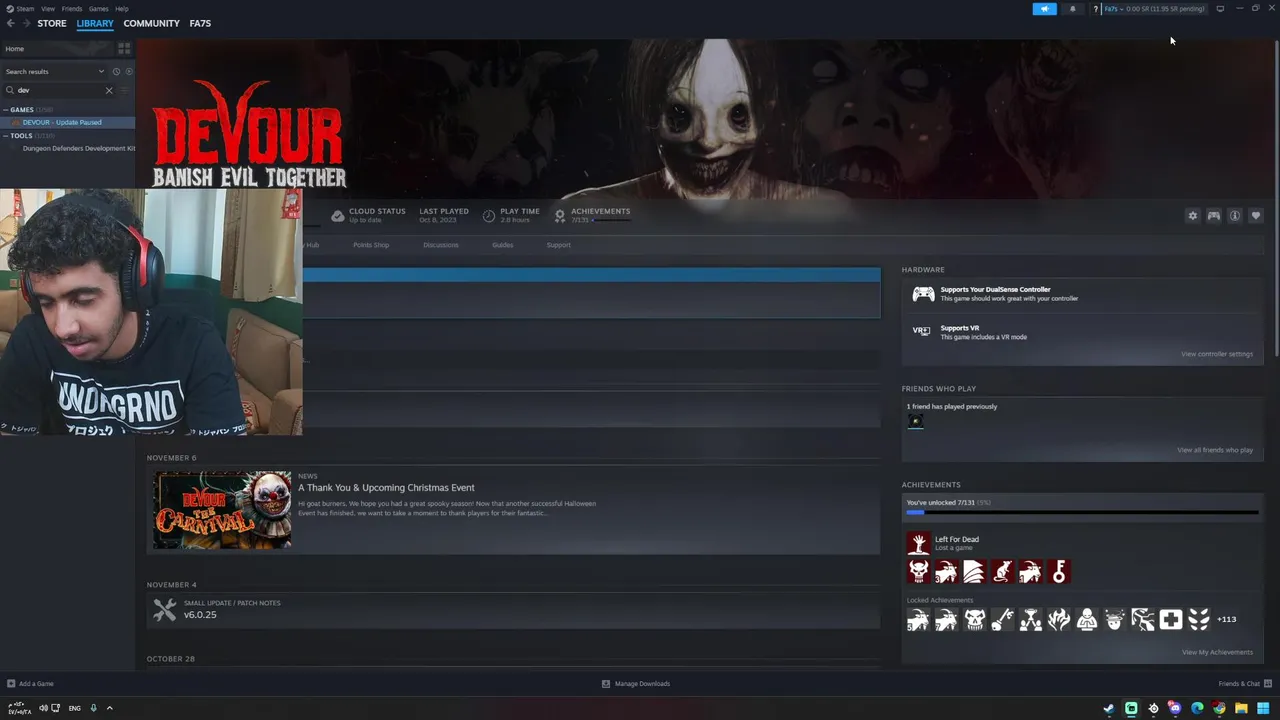Image resolution: width=1280 pixels, height=720 pixels.
Task: Click the question mark help icon
Action: coord(1095,9)
